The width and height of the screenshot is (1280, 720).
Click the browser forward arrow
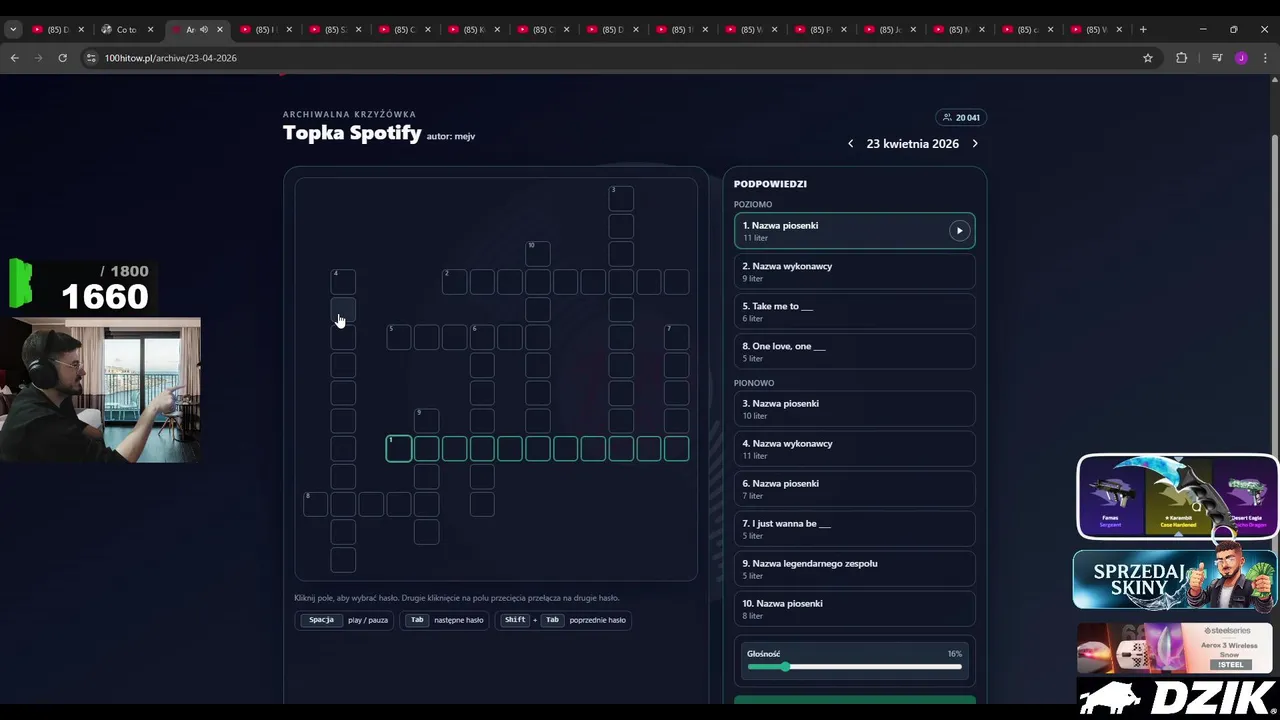[39, 58]
